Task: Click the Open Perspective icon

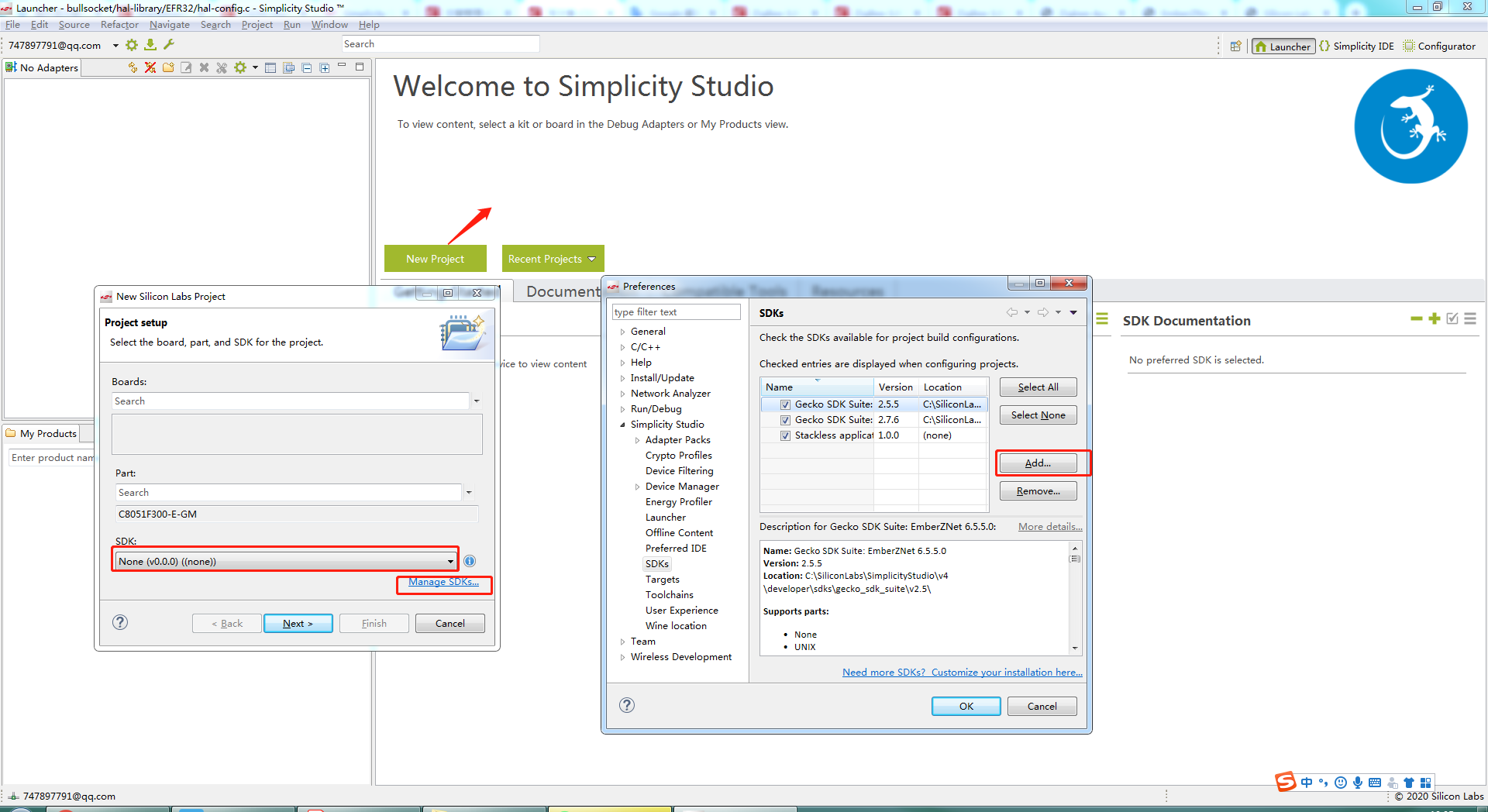Action: (1236, 46)
